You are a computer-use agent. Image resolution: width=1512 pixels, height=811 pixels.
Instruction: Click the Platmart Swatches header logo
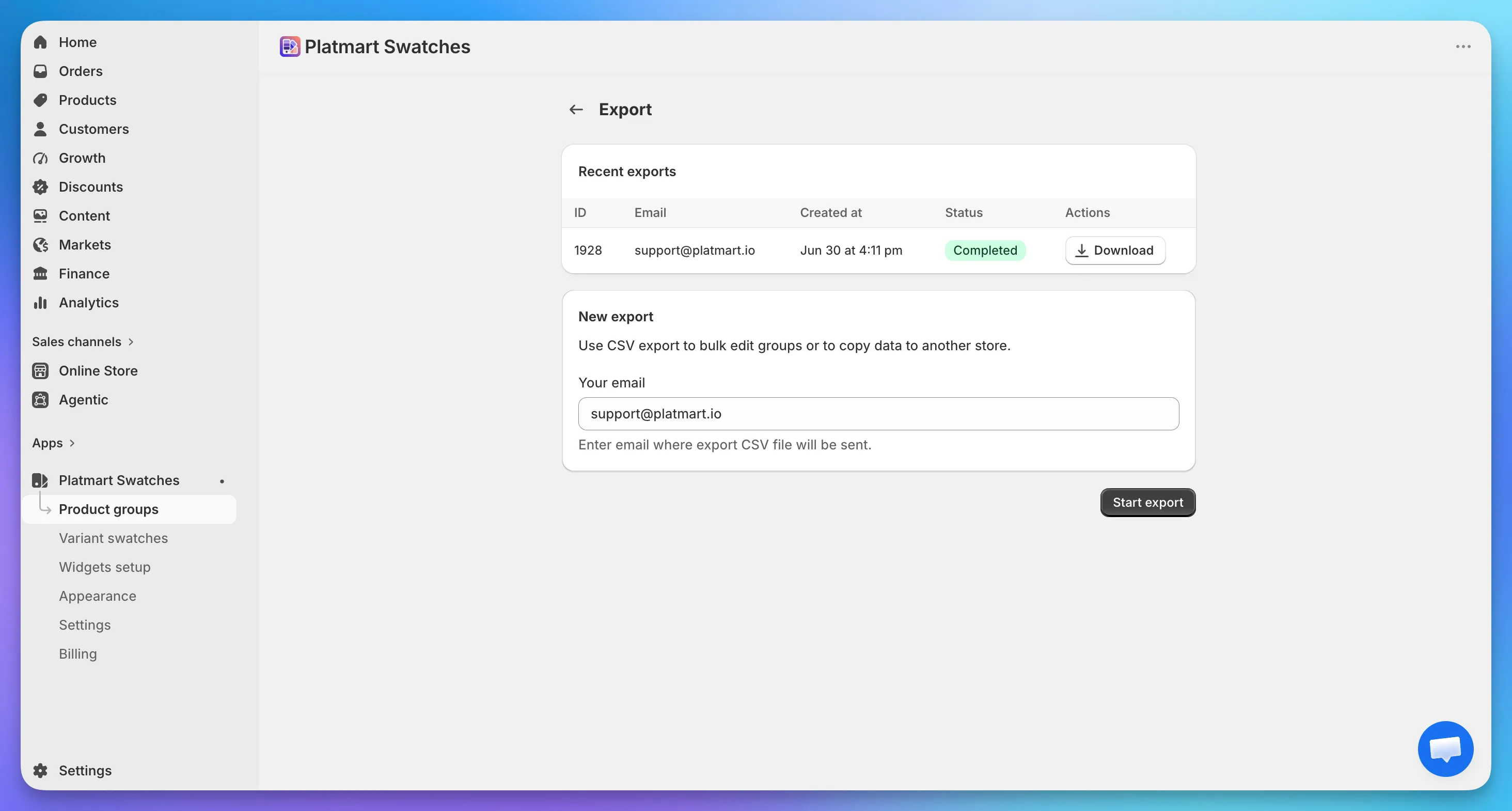pos(290,46)
